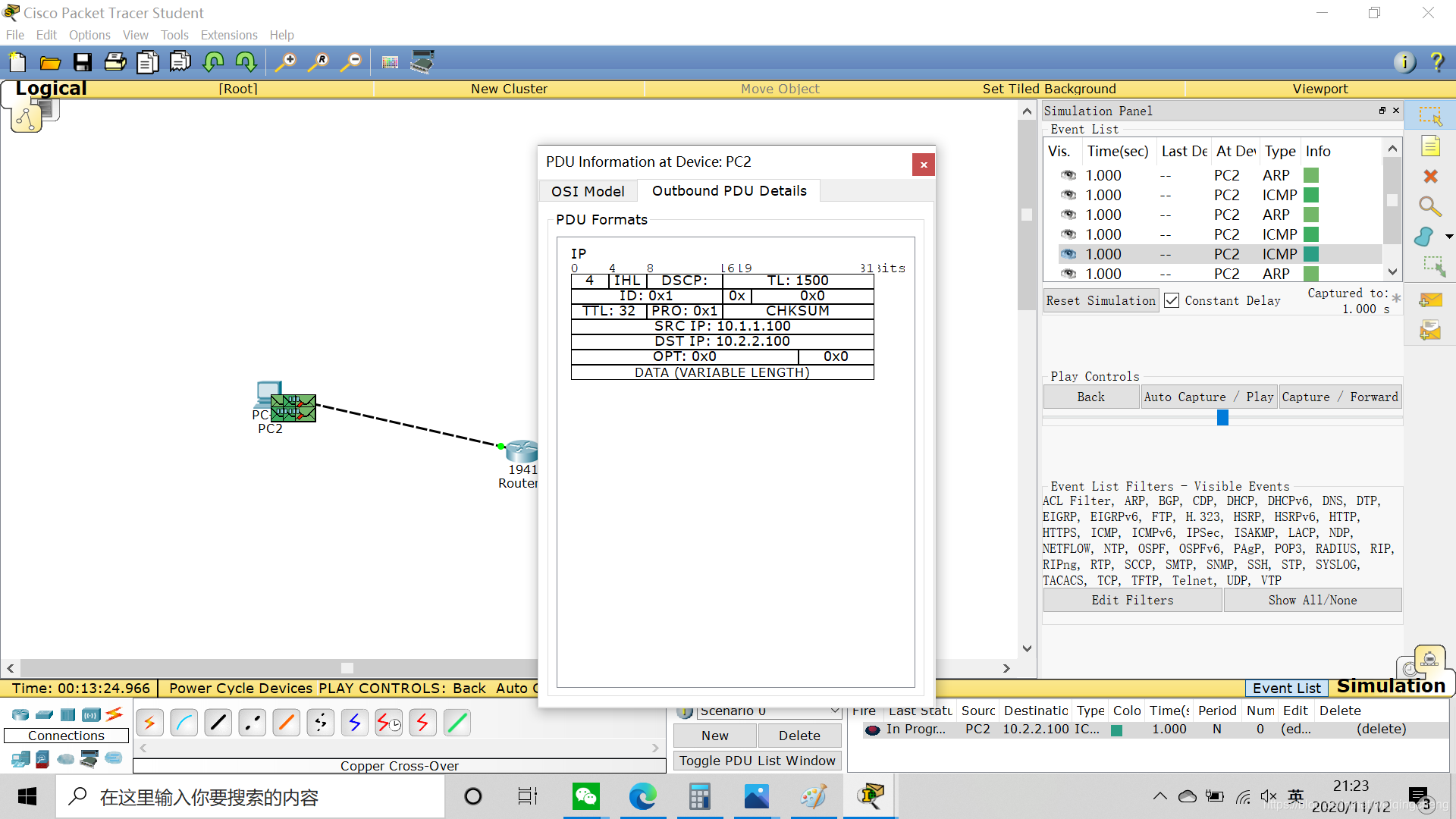This screenshot has height=819, width=1456.
Task: Reset the workspace zoom level
Action: click(318, 62)
